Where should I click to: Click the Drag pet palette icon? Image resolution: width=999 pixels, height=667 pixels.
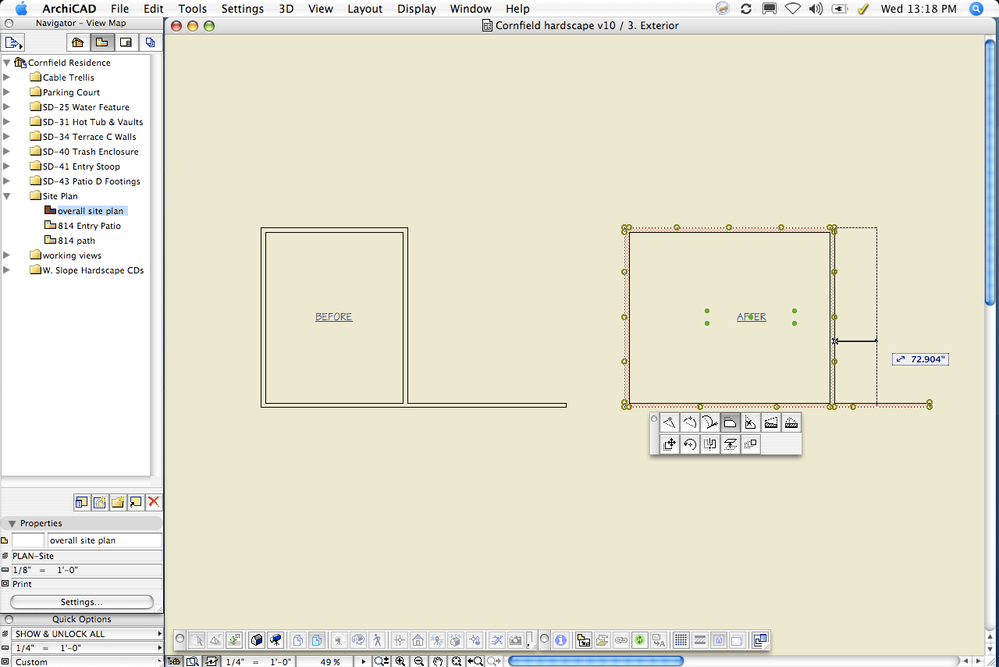point(669,444)
